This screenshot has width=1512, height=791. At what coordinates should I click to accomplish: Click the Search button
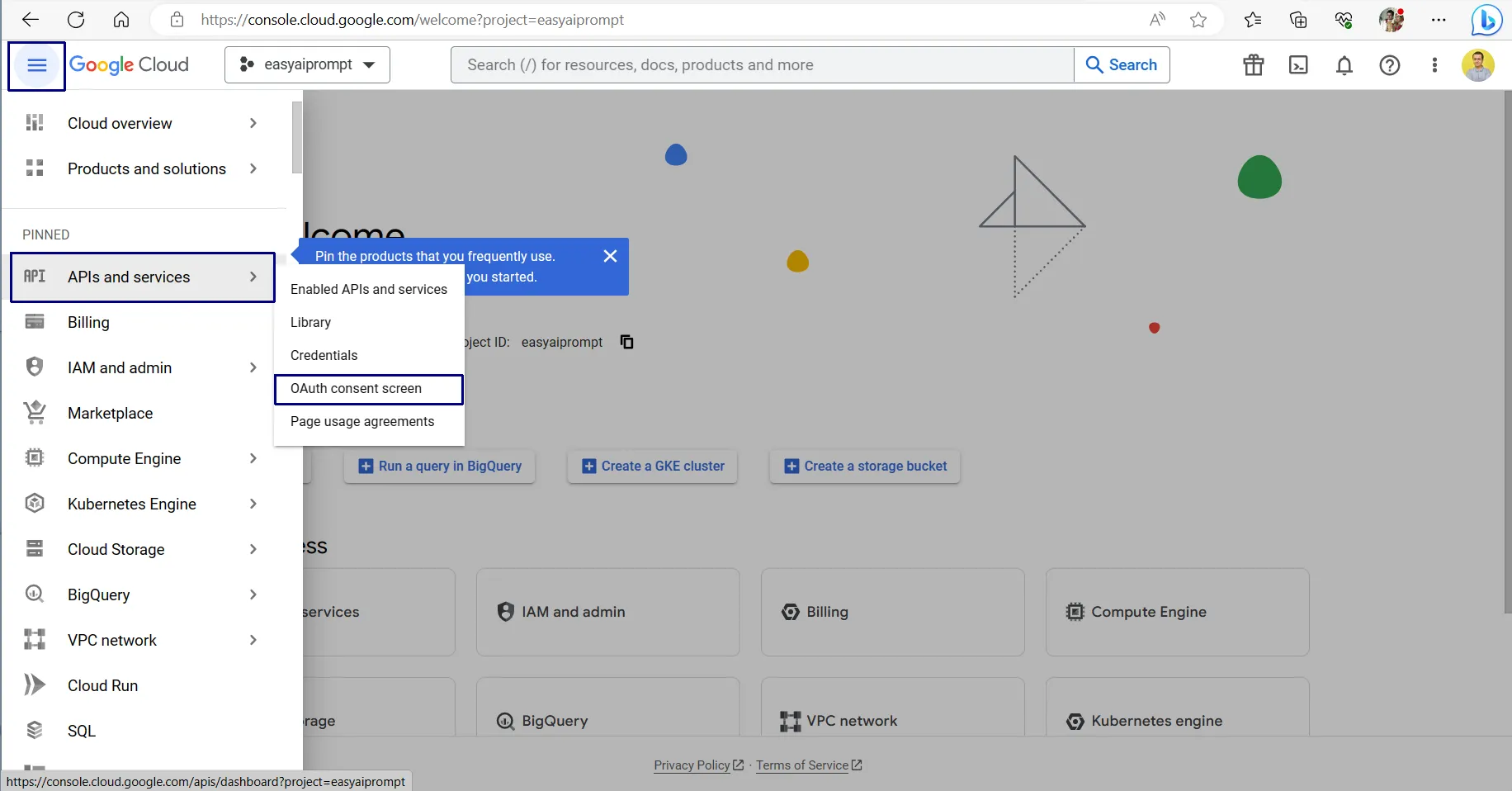point(1122,64)
